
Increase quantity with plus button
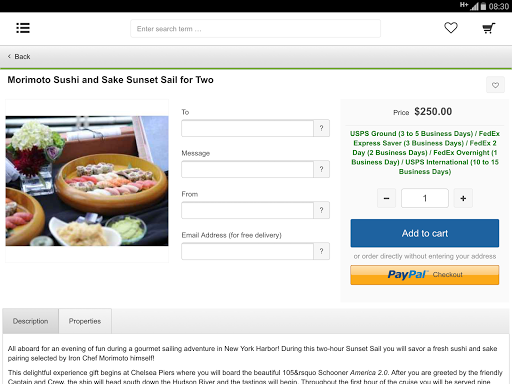click(x=463, y=198)
